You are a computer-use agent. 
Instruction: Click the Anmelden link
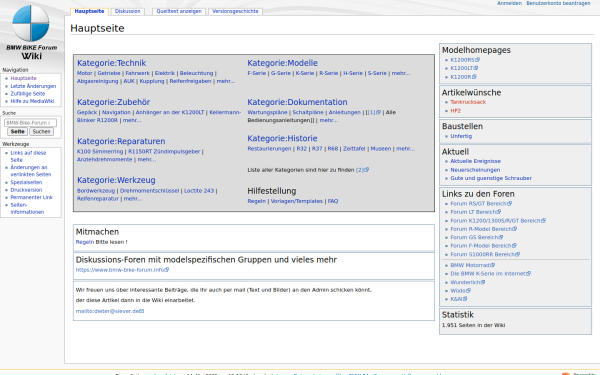(x=509, y=3)
